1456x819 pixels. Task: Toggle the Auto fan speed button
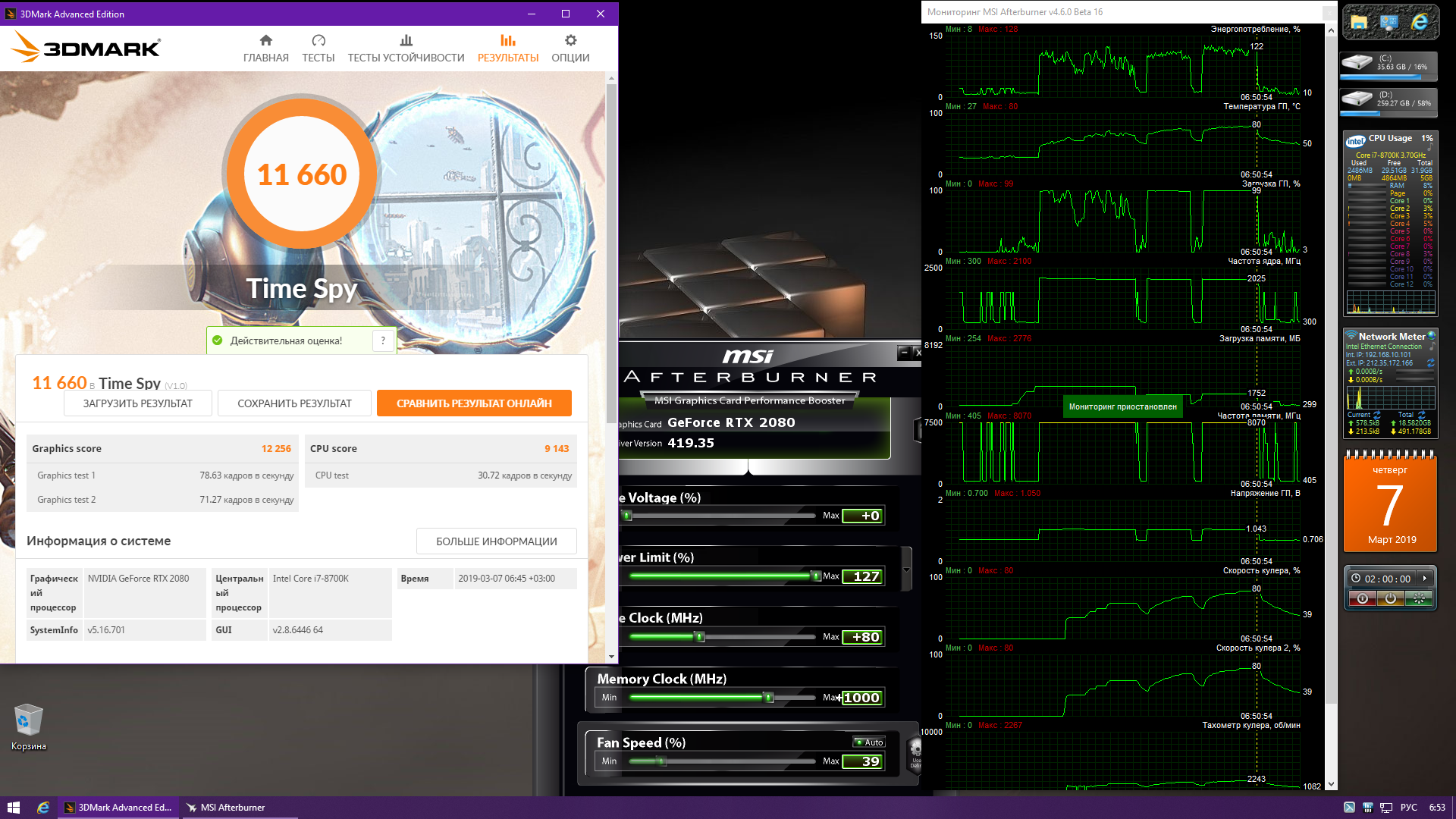pyautogui.click(x=869, y=742)
